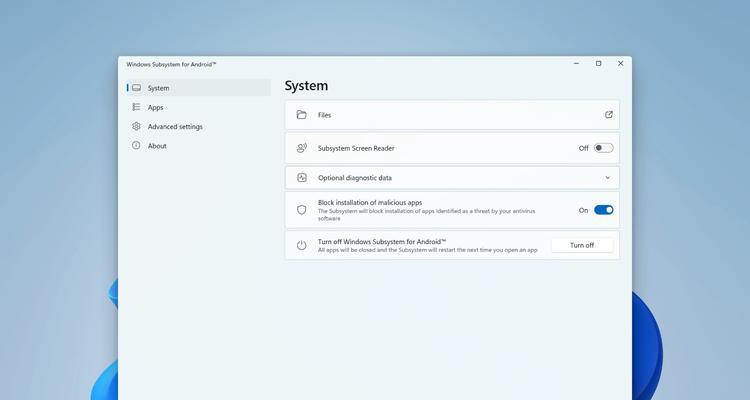Click the Advanced settings gear icon
750x400 pixels.
pos(136,126)
